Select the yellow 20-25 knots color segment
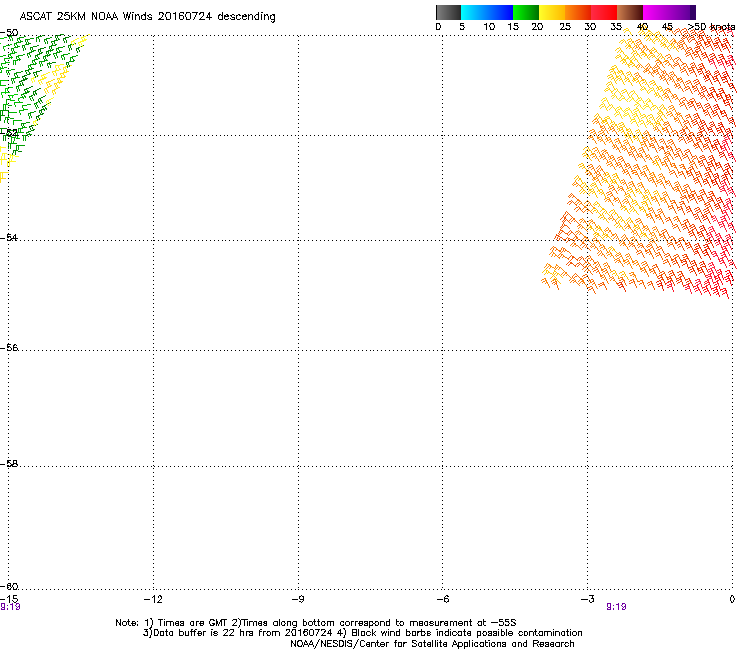740x650 pixels. 552,12
